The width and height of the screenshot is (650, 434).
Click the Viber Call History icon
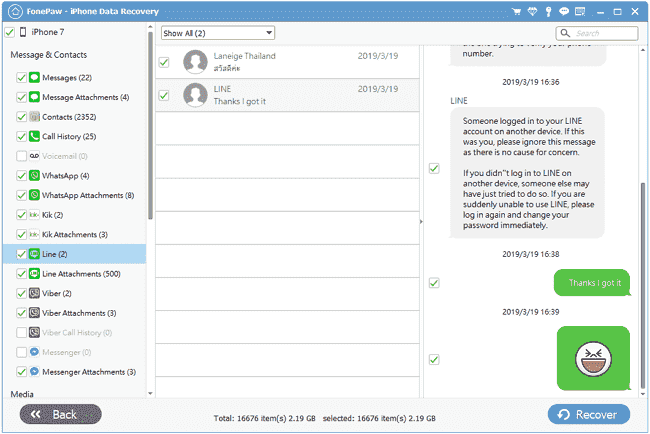click(34, 332)
